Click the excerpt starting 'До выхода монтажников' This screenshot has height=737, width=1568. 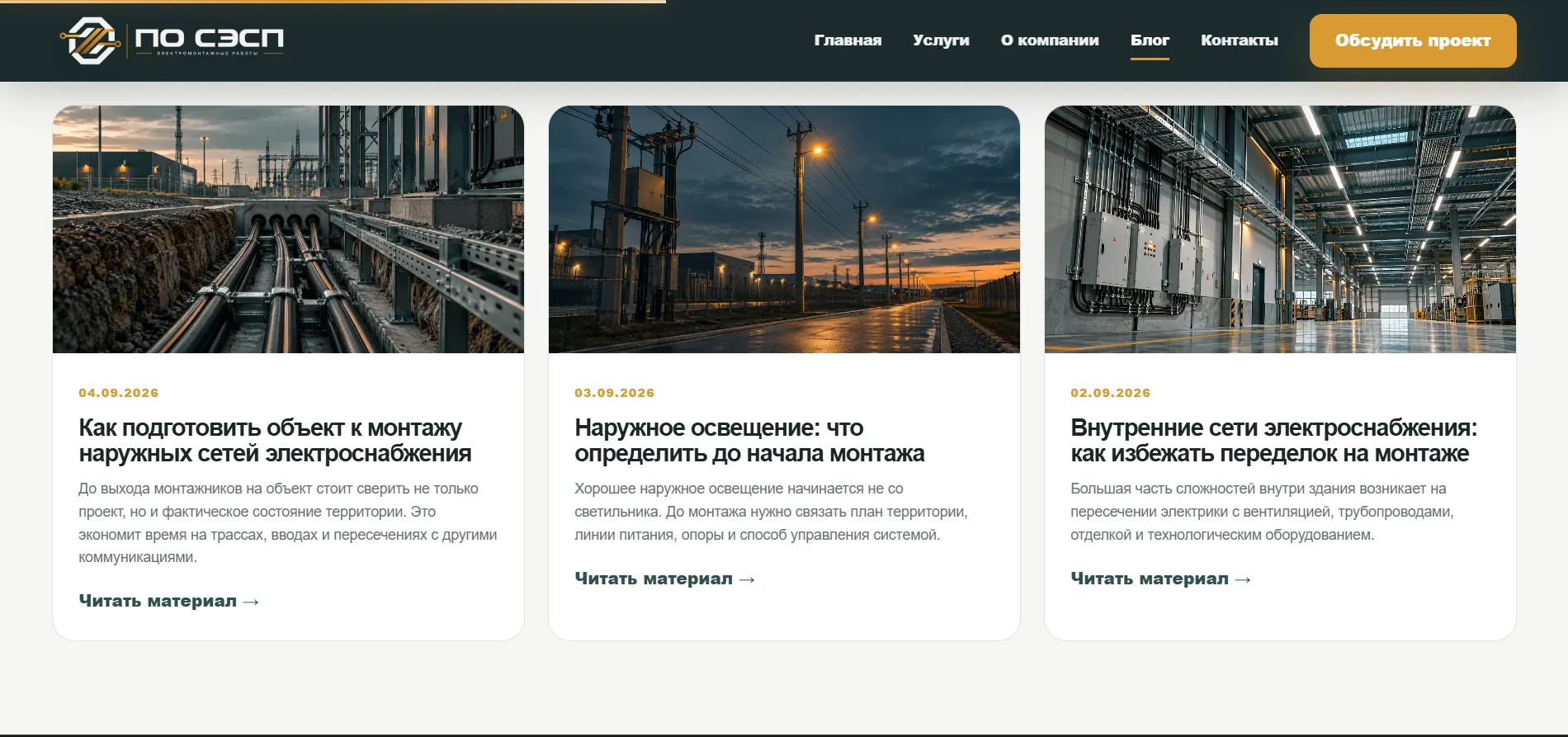tap(288, 523)
